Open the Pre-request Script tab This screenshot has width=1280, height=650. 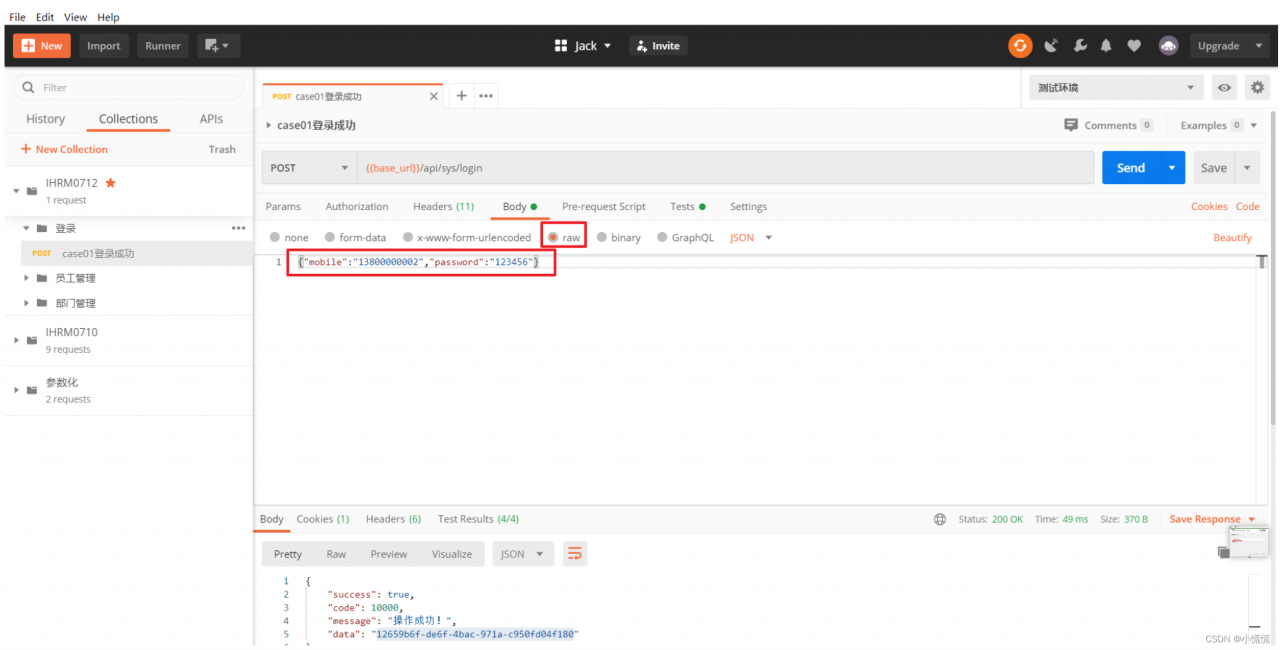pyautogui.click(x=604, y=207)
